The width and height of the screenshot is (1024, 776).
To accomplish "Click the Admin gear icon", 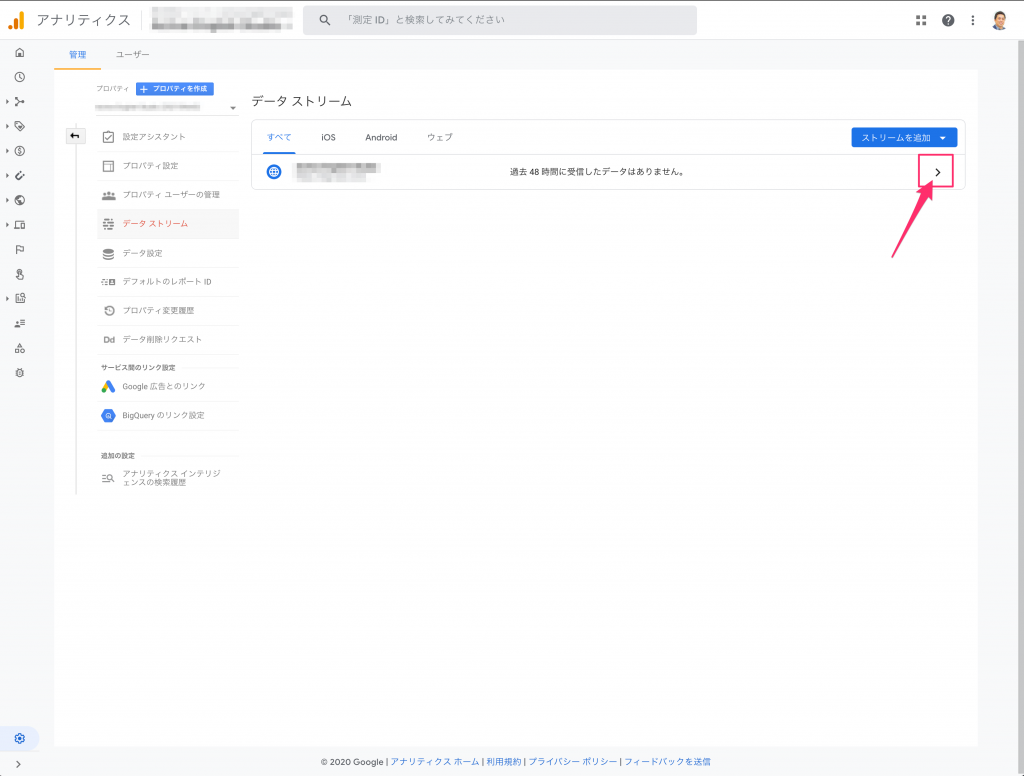I will [20, 739].
